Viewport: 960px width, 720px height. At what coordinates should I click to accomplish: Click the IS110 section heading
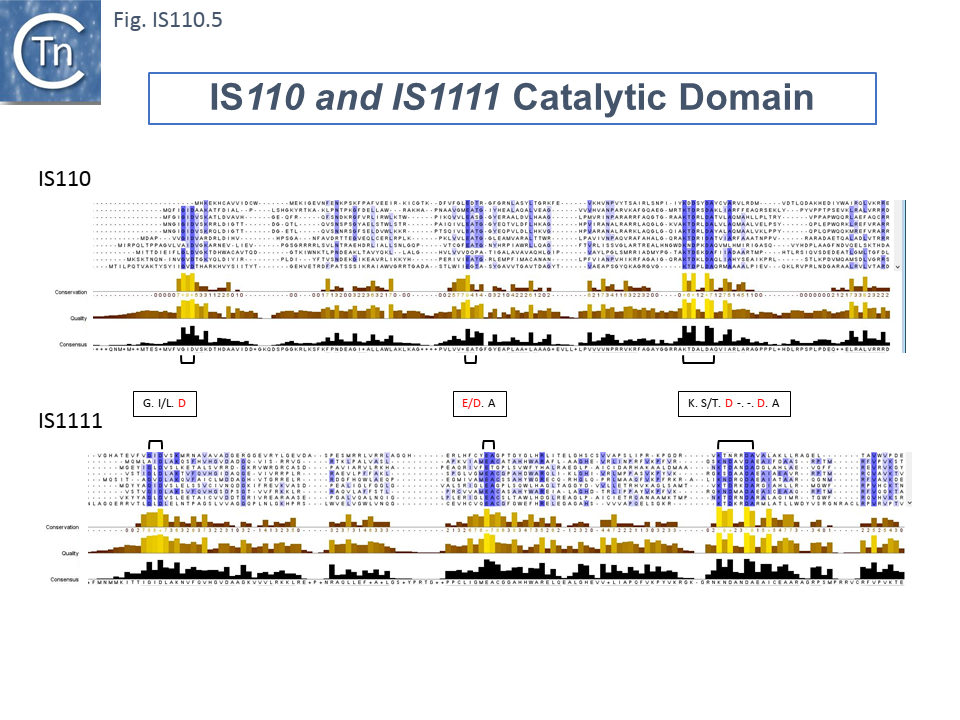click(64, 180)
